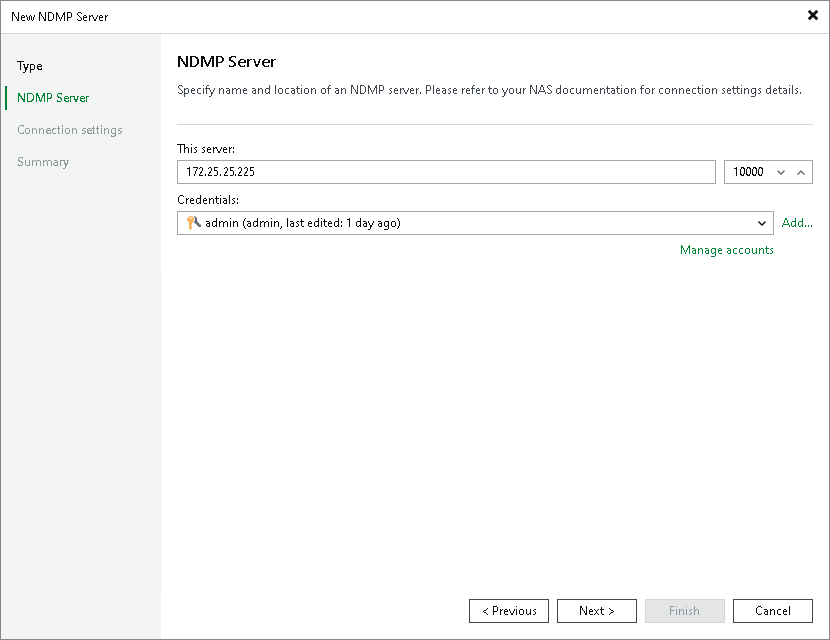Click the 'New NDMP Server' window title

click(x=59, y=17)
